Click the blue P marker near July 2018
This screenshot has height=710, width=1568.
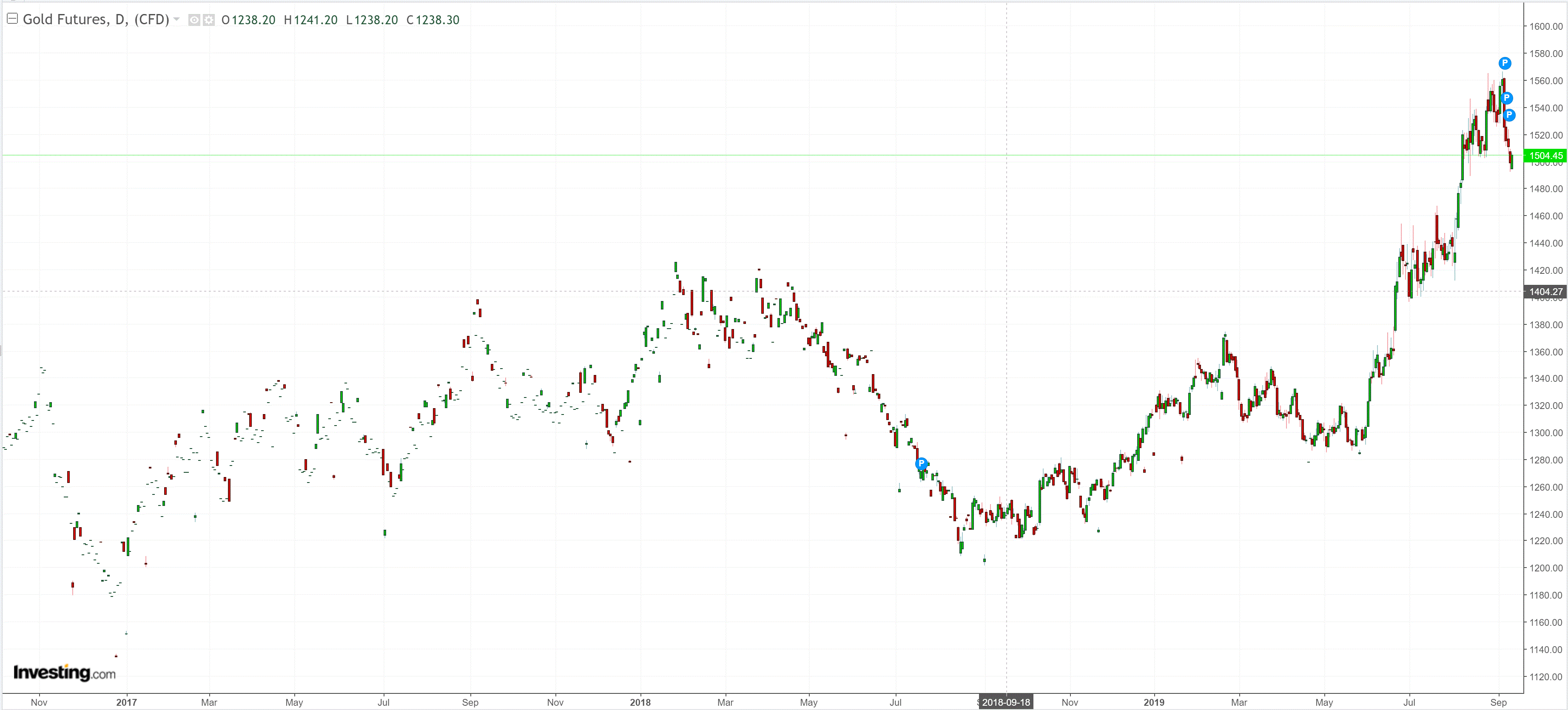pos(922,464)
